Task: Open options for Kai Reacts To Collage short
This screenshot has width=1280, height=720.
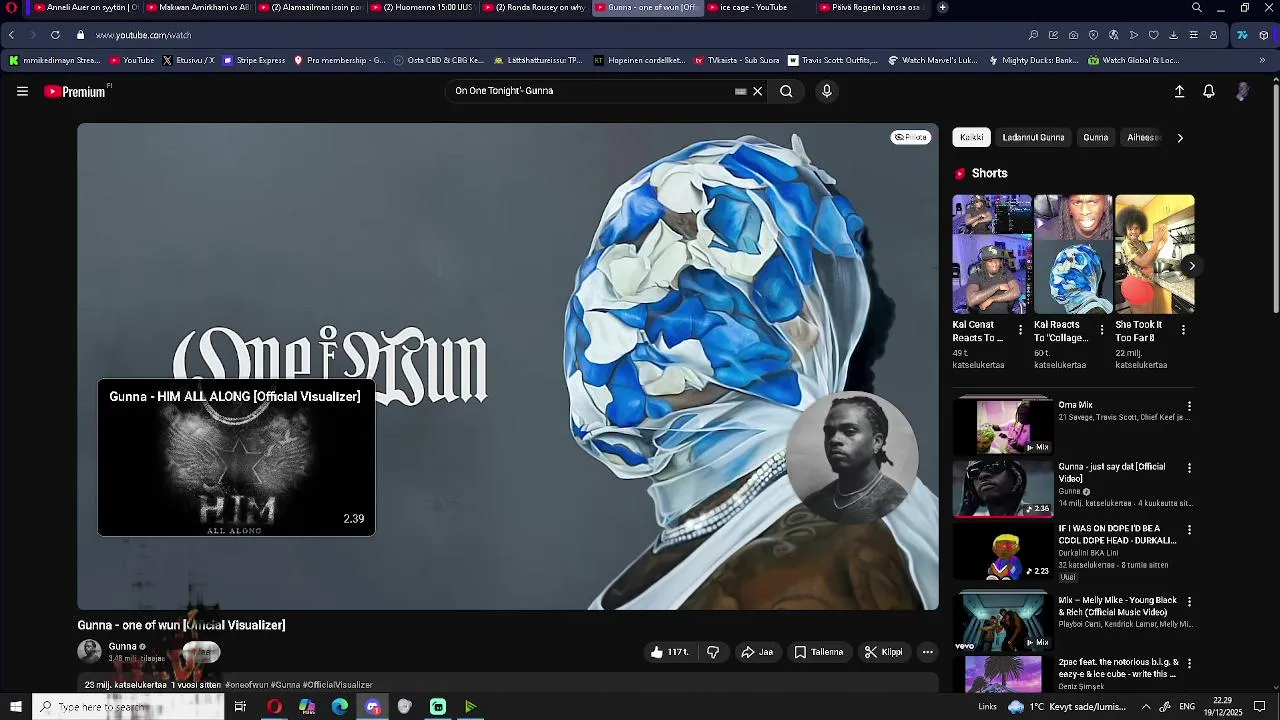Action: point(1102,330)
